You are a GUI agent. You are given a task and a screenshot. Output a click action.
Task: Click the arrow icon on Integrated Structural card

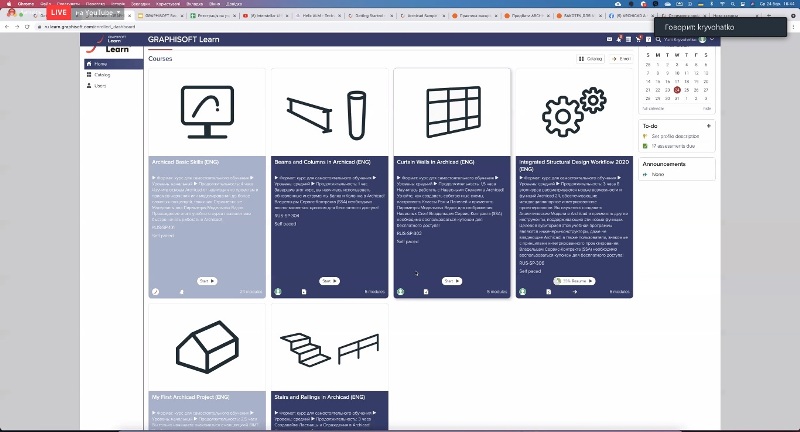pos(574,292)
